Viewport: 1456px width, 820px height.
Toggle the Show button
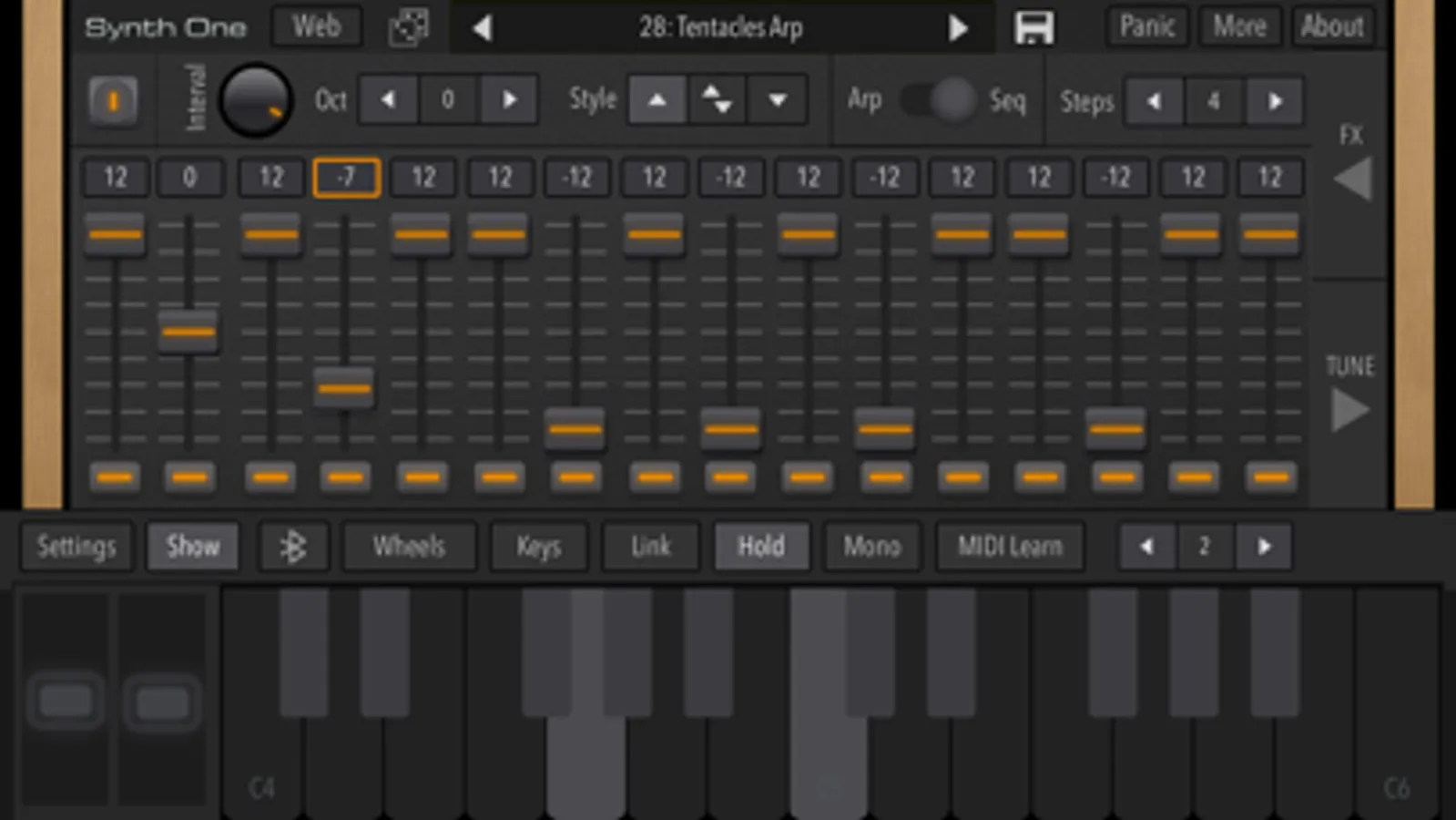pyautogui.click(x=193, y=547)
